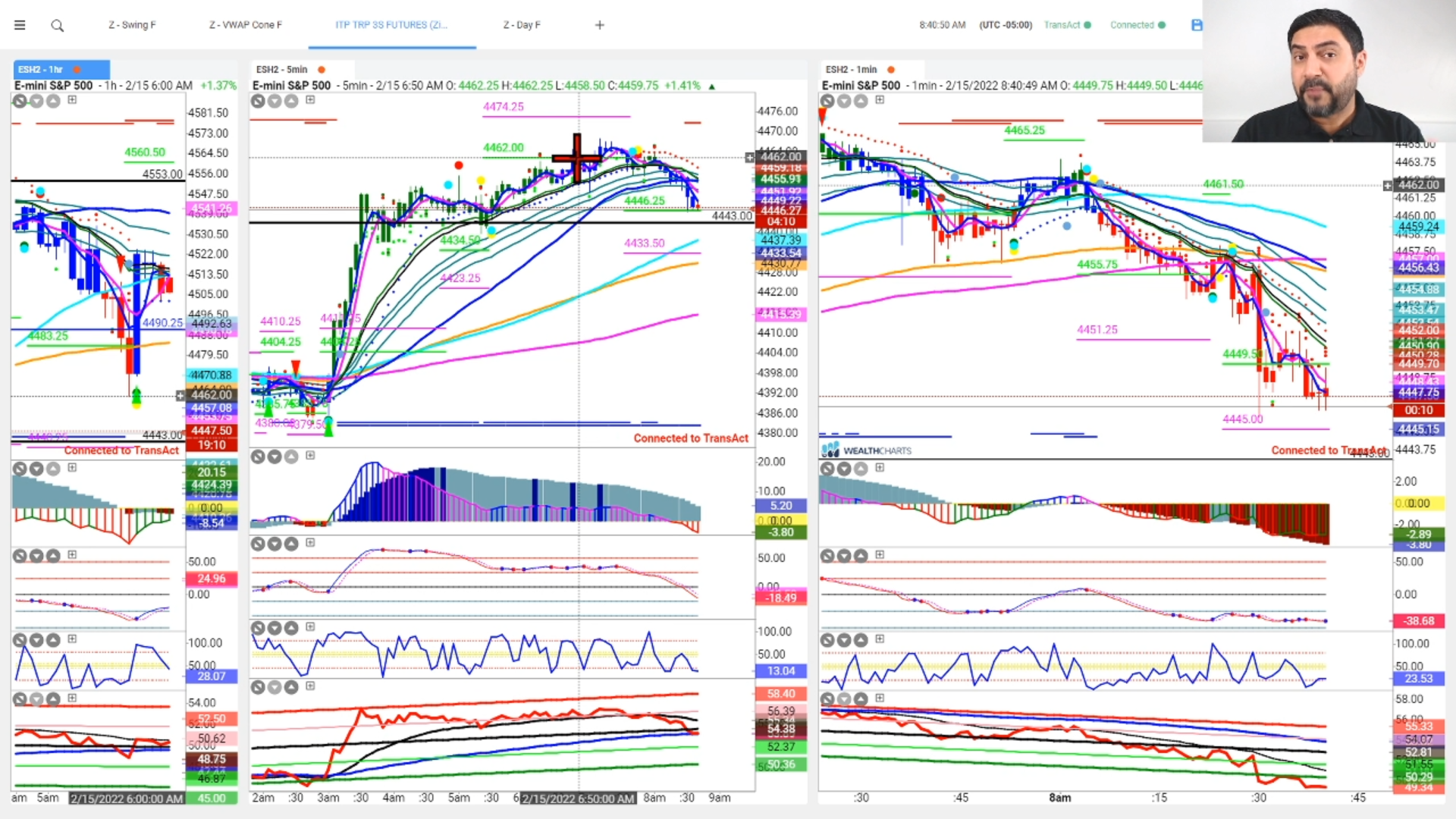Open the Z - Day F tab

[522, 25]
